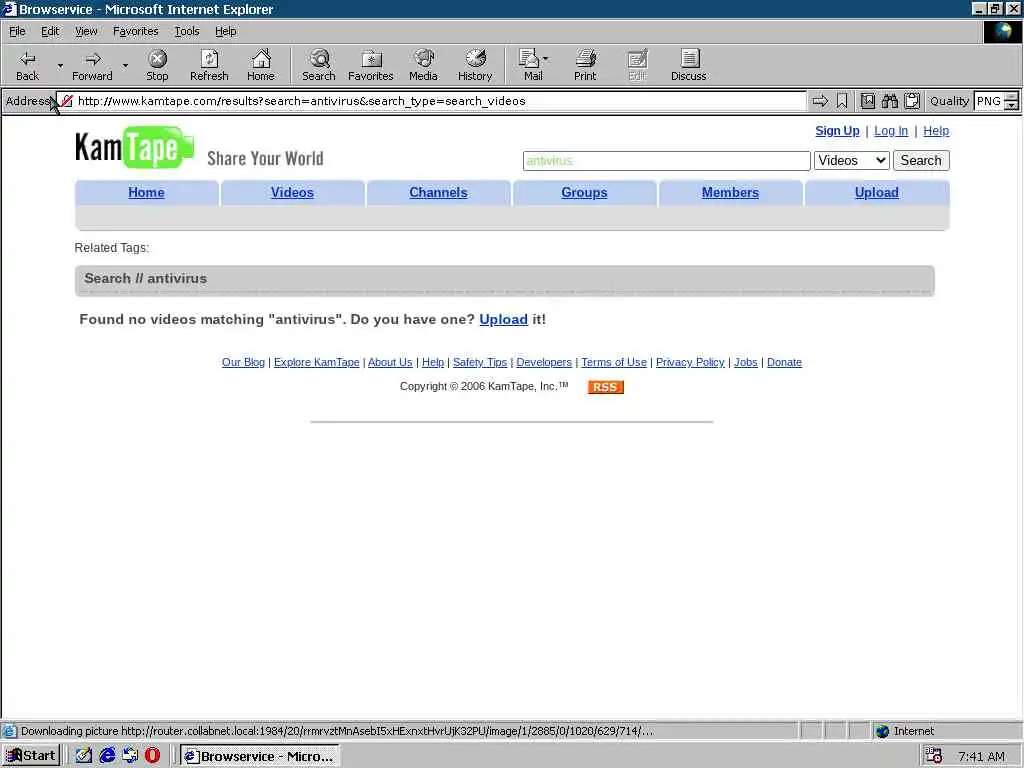This screenshot has height=768, width=1024.
Task: Launch Opera from the Quick Launch bar
Action: click(152, 756)
